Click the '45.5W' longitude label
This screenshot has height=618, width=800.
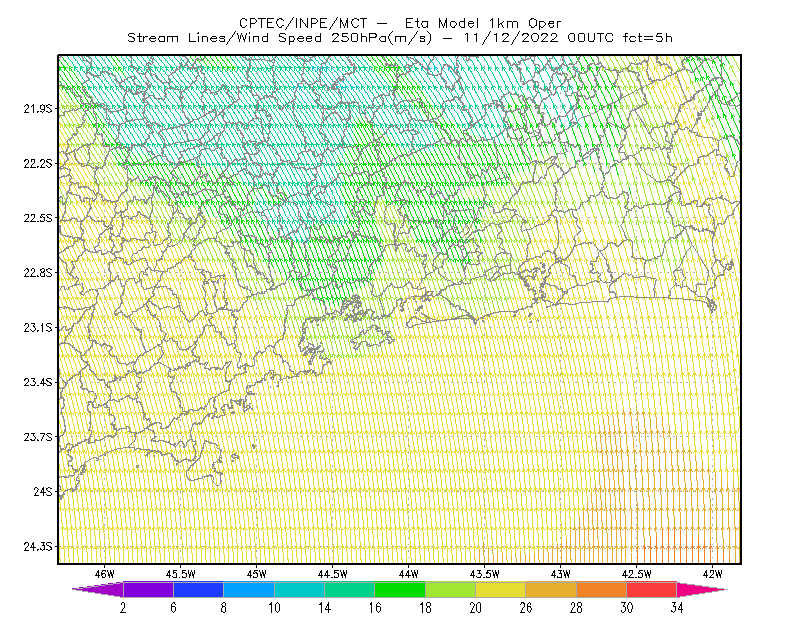pyautogui.click(x=180, y=574)
